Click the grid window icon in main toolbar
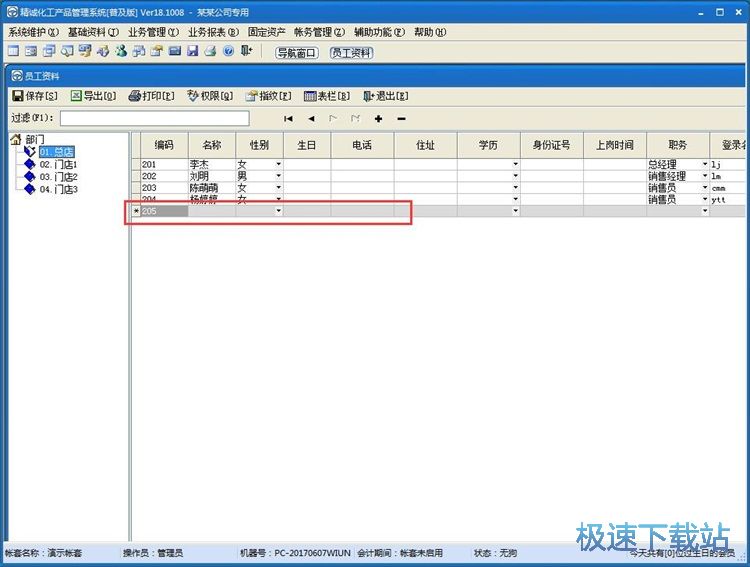 tap(13, 51)
